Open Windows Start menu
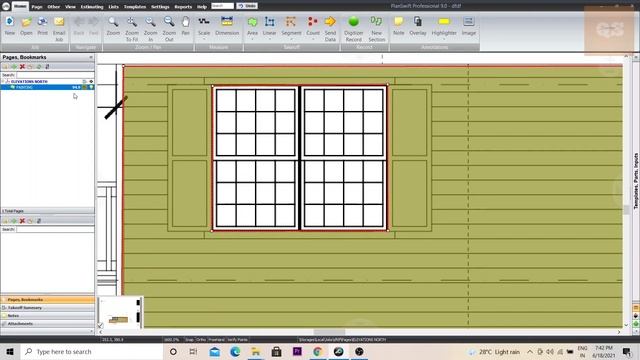This screenshot has height=360, width=640. click(x=10, y=351)
